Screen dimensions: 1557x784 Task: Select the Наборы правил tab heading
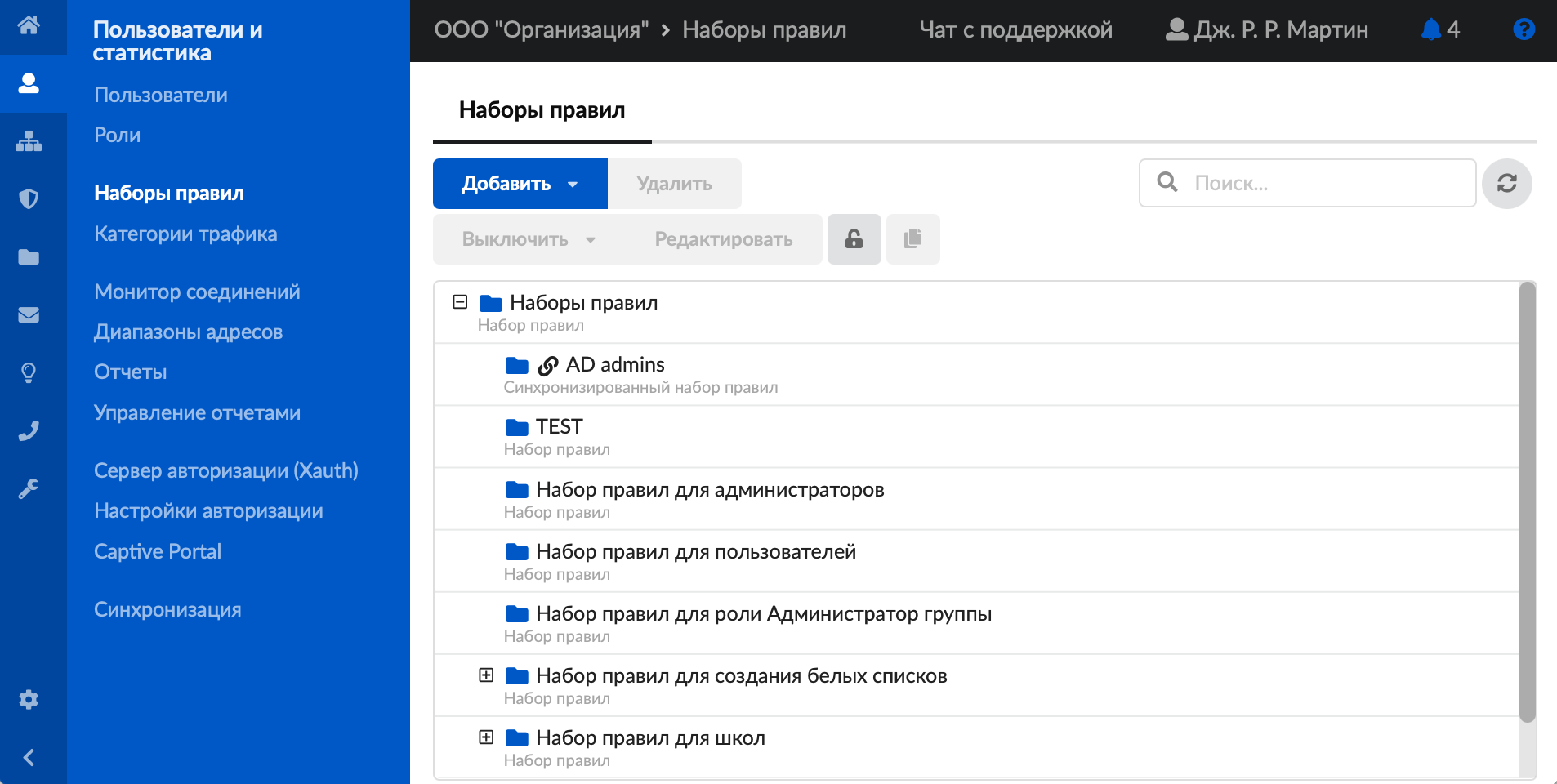[542, 110]
